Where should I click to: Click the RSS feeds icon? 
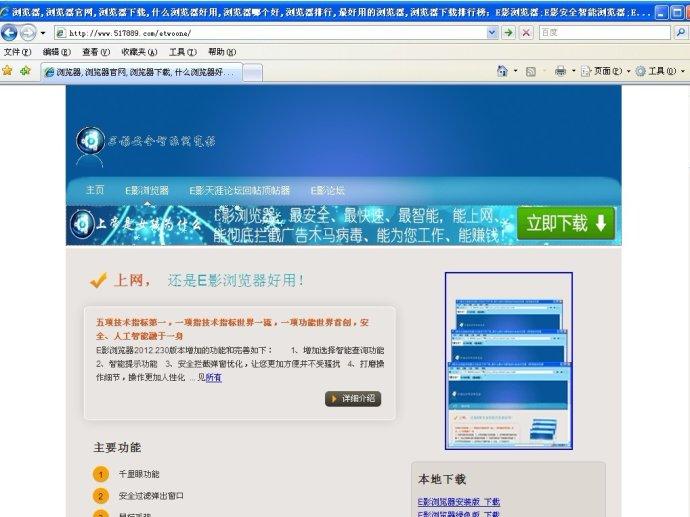pyautogui.click(x=531, y=71)
